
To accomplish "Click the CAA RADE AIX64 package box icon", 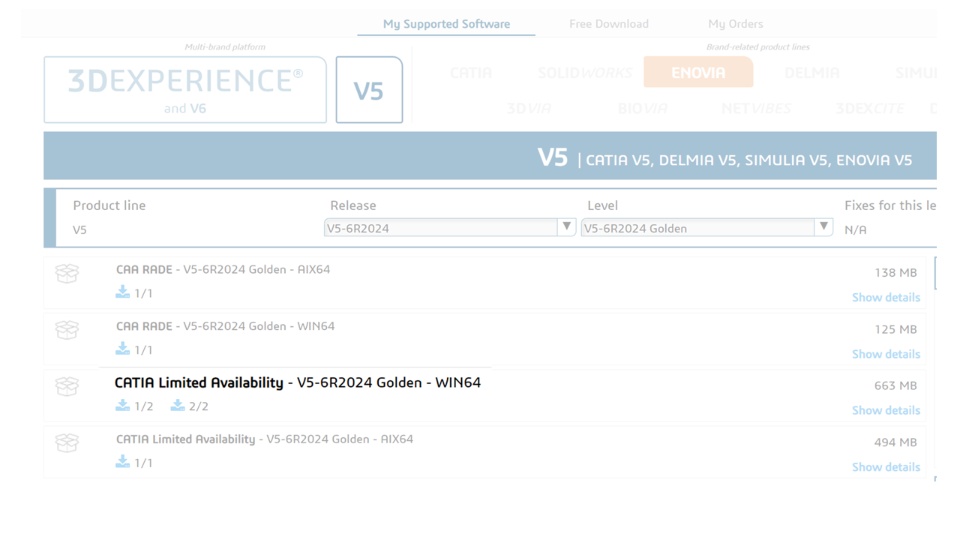I will pyautogui.click(x=67, y=273).
